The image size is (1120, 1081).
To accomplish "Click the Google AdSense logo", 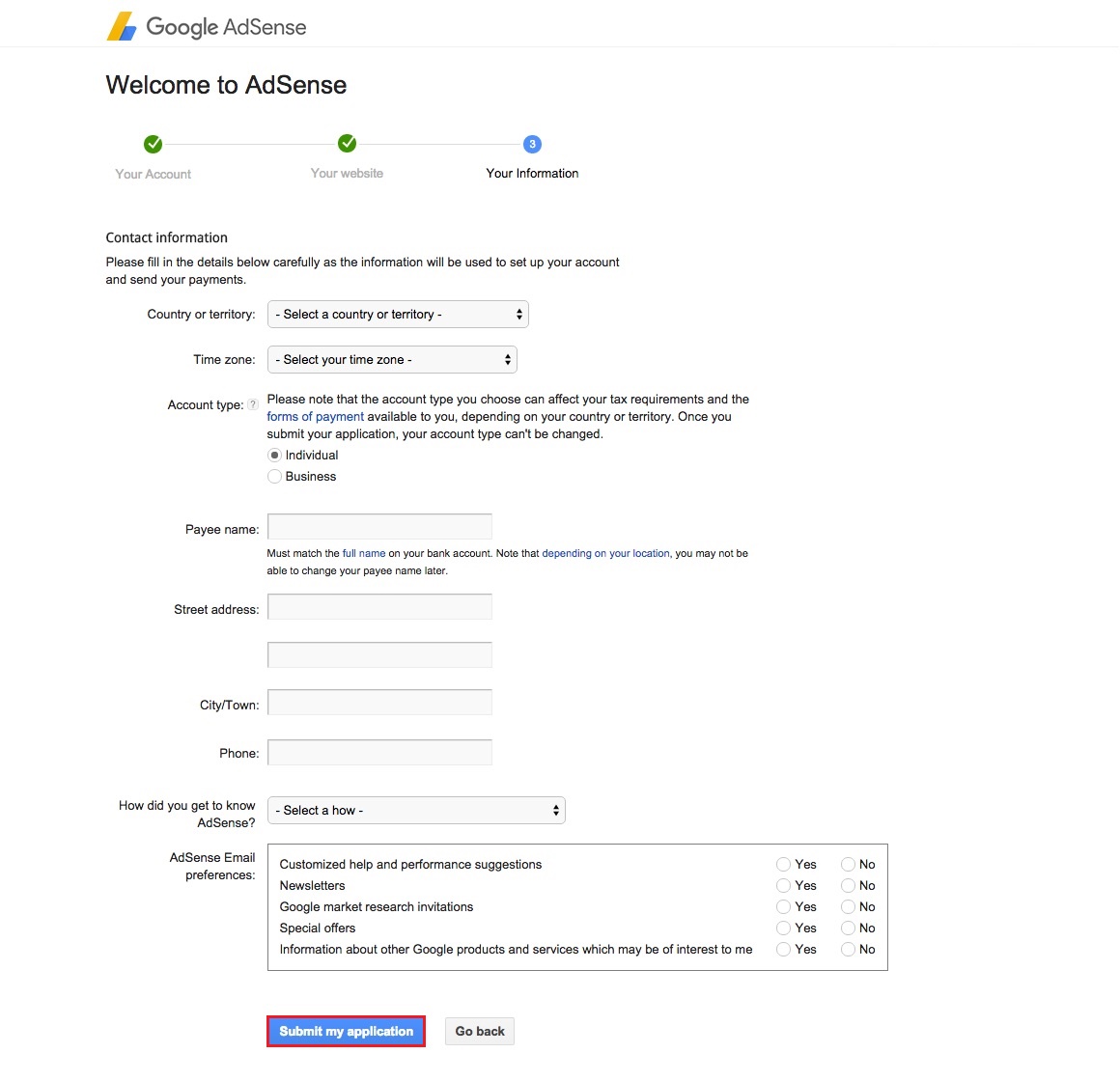I will (207, 26).
